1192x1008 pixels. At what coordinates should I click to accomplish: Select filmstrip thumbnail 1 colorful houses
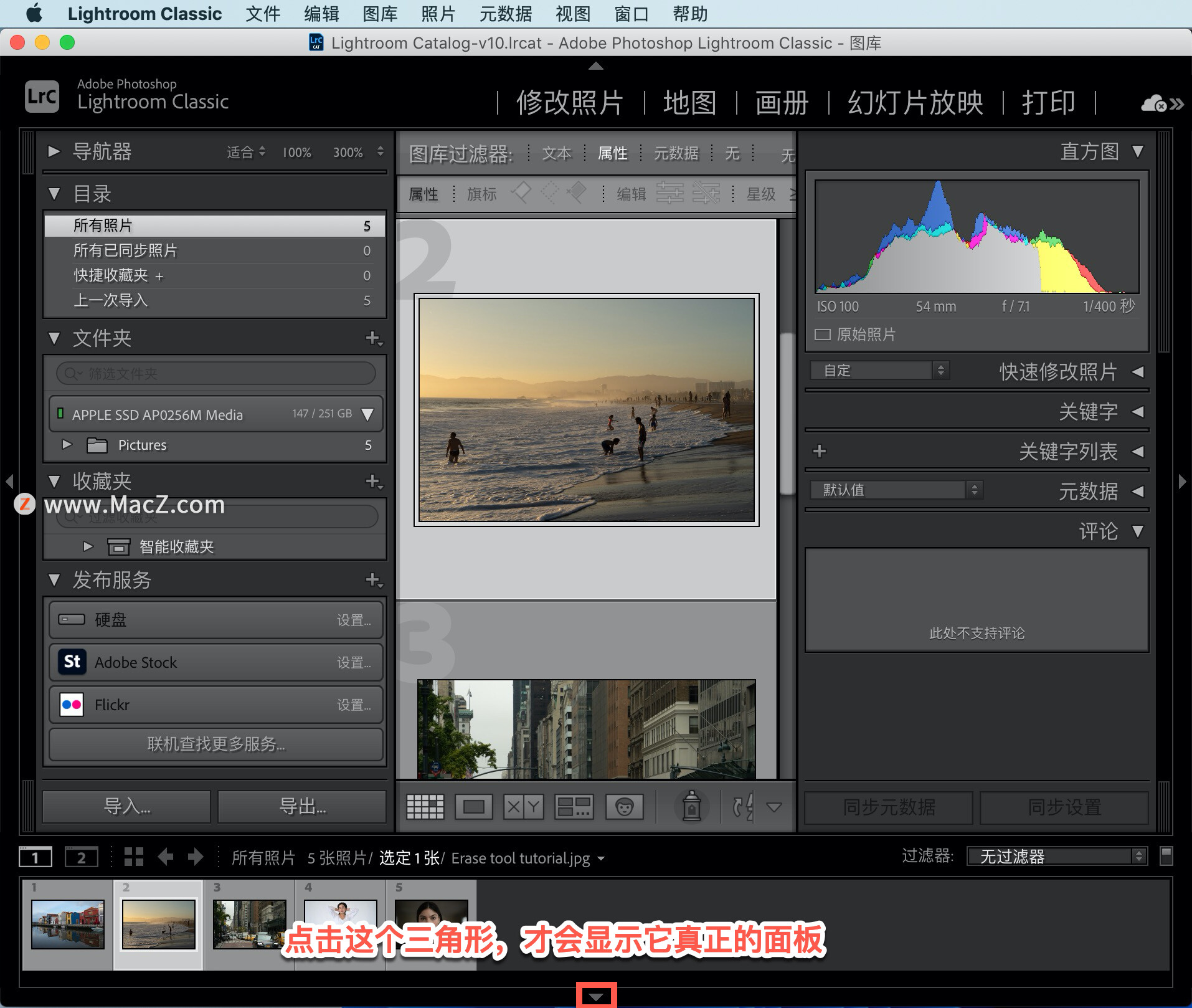(68, 925)
